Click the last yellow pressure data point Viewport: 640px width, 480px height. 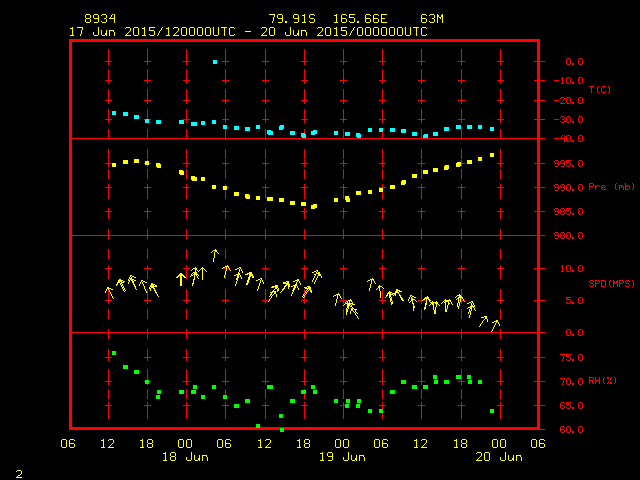coord(492,155)
